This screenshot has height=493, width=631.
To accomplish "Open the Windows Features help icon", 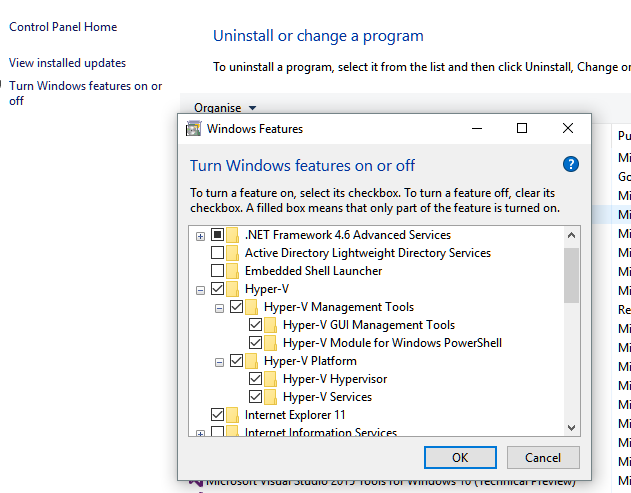I will click(x=571, y=164).
